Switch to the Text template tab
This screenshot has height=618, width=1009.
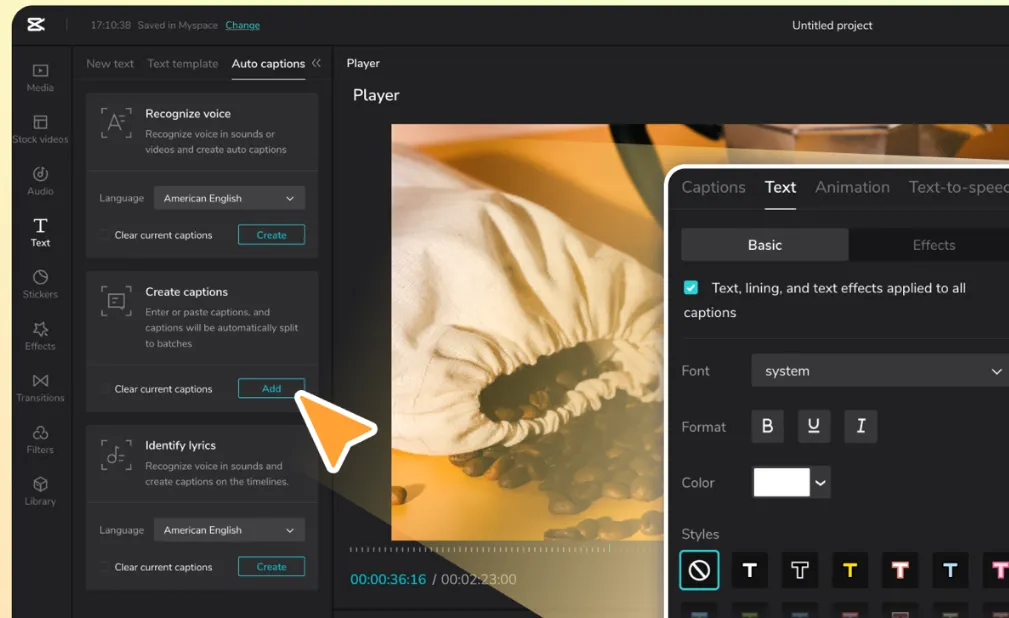(x=182, y=64)
